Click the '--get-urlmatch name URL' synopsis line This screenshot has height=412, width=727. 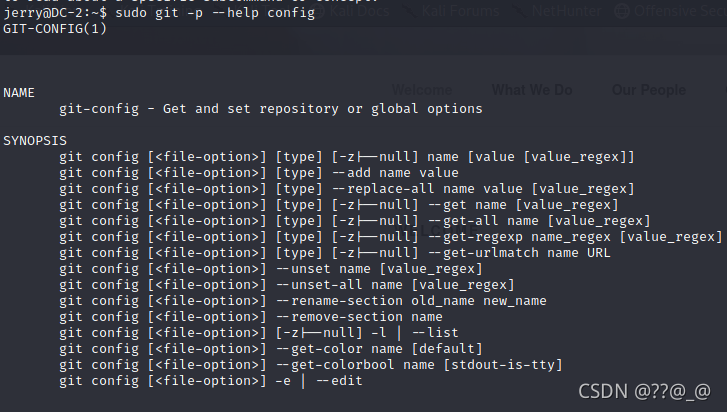[x=335, y=253]
